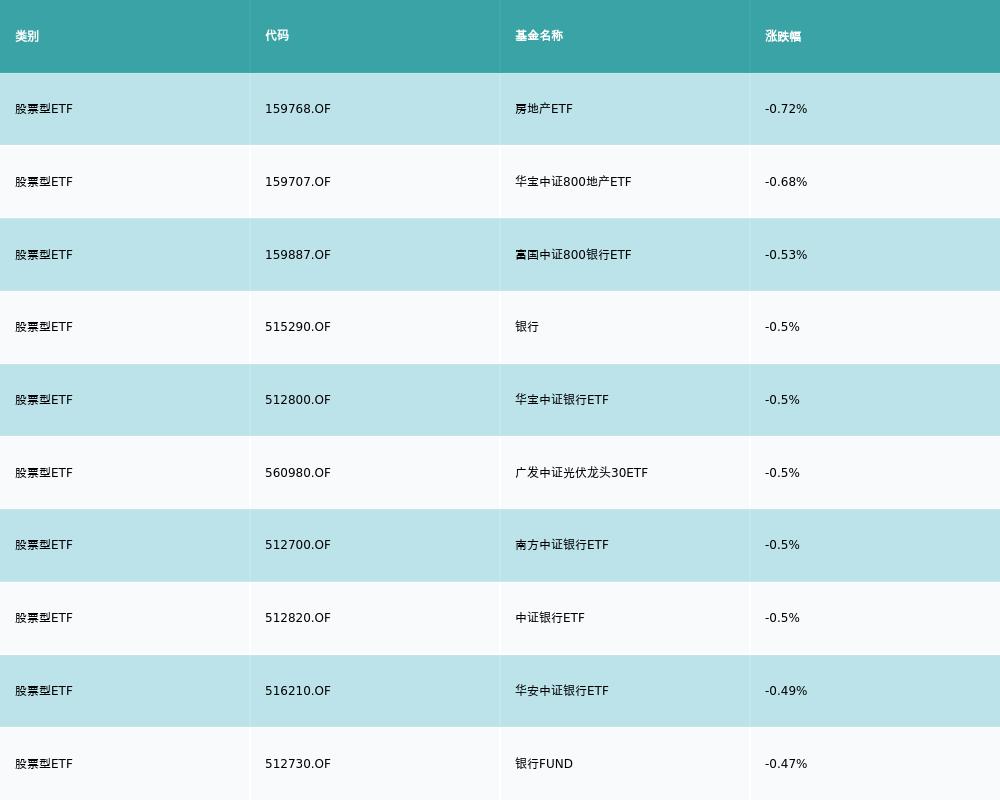The width and height of the screenshot is (1000, 800).
Task: Click the 涨跌幅 column header
Action: pos(783,36)
